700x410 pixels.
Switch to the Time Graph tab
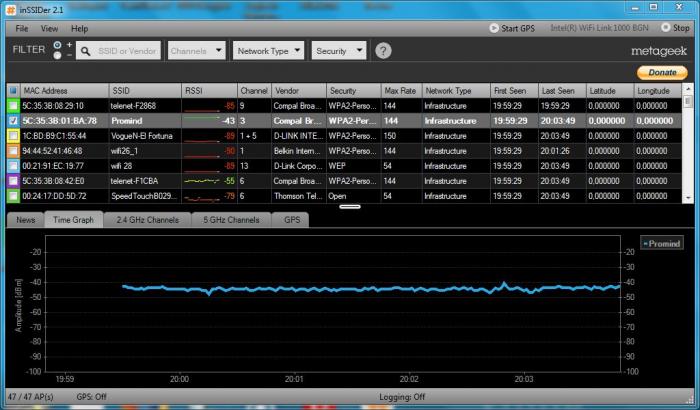pos(74,220)
